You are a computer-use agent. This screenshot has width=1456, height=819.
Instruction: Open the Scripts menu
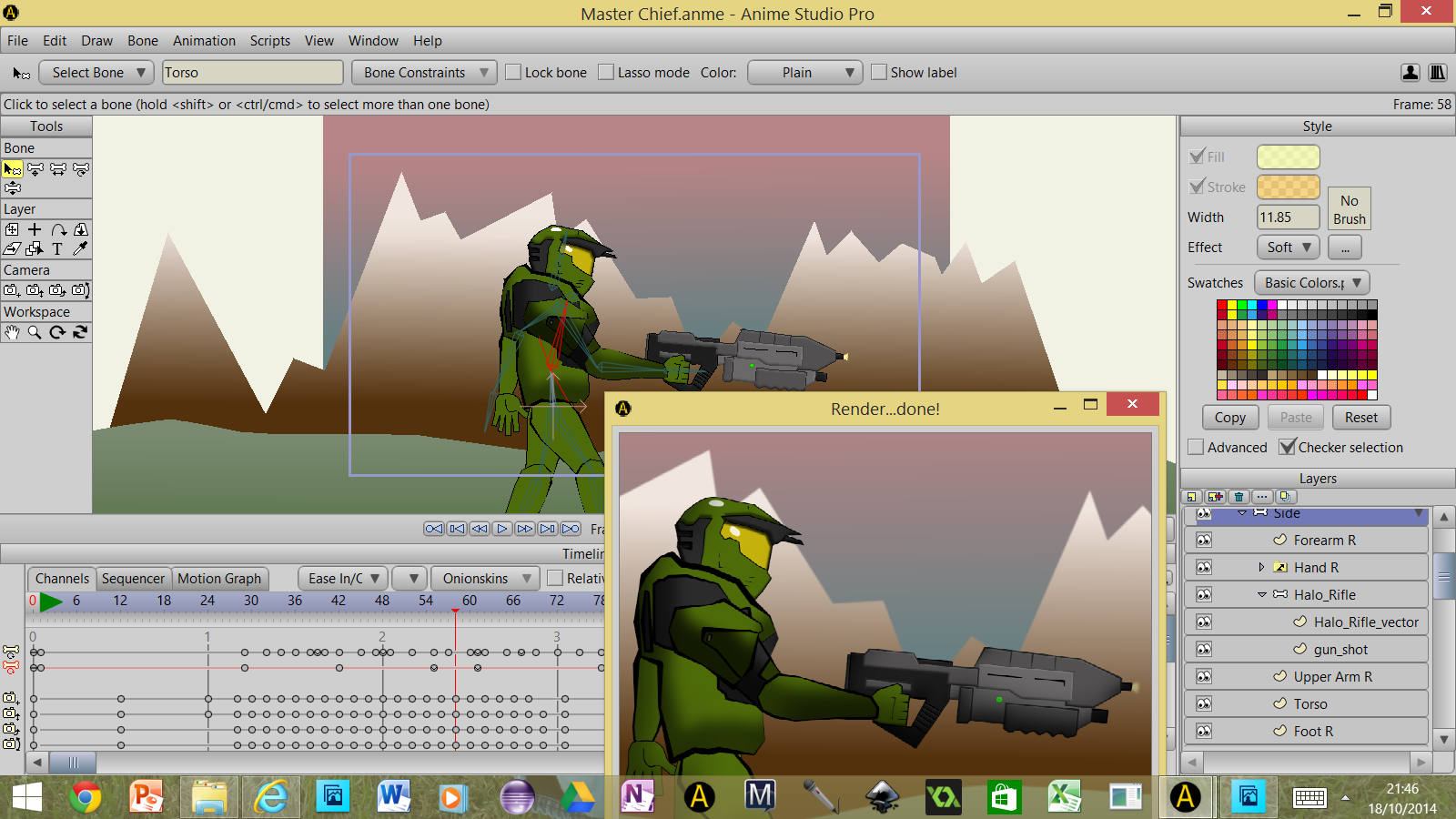[x=270, y=41]
